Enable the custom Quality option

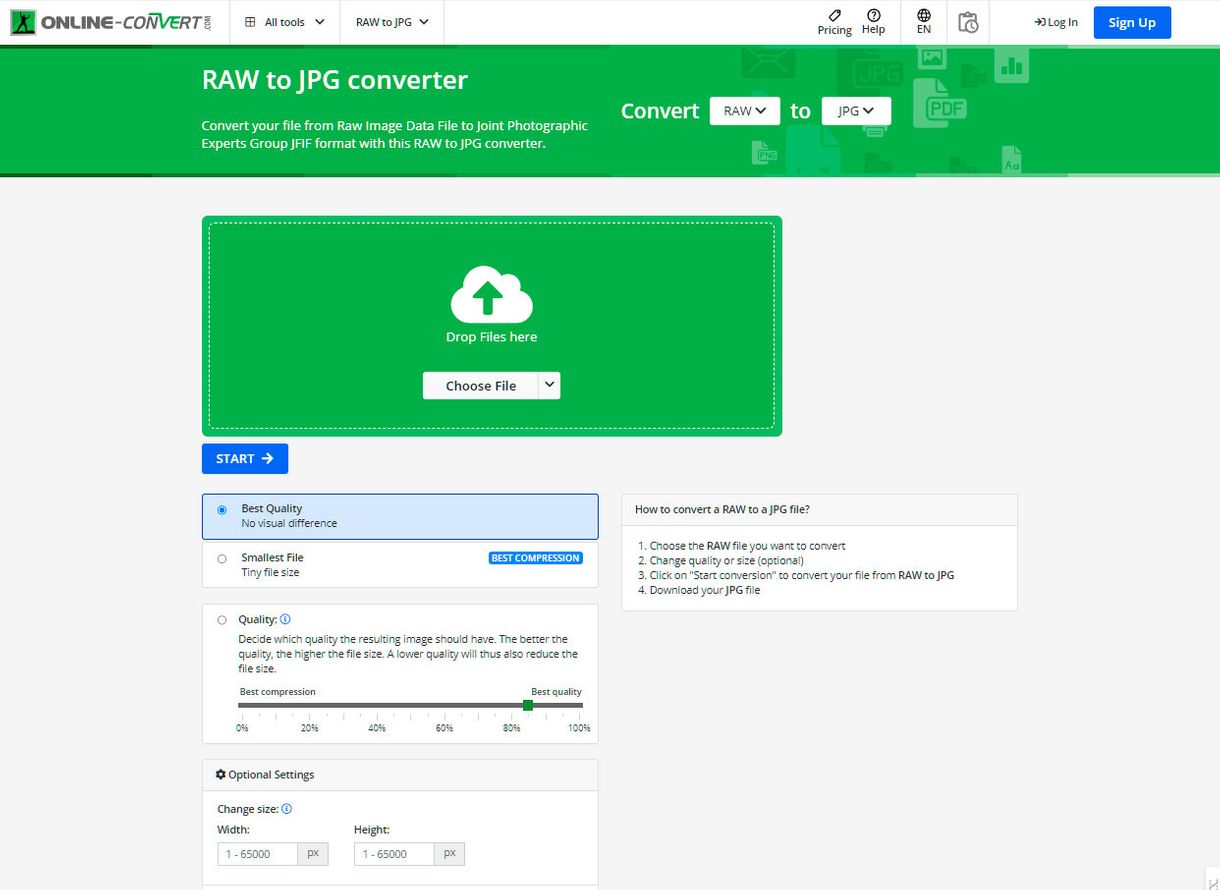click(x=222, y=619)
